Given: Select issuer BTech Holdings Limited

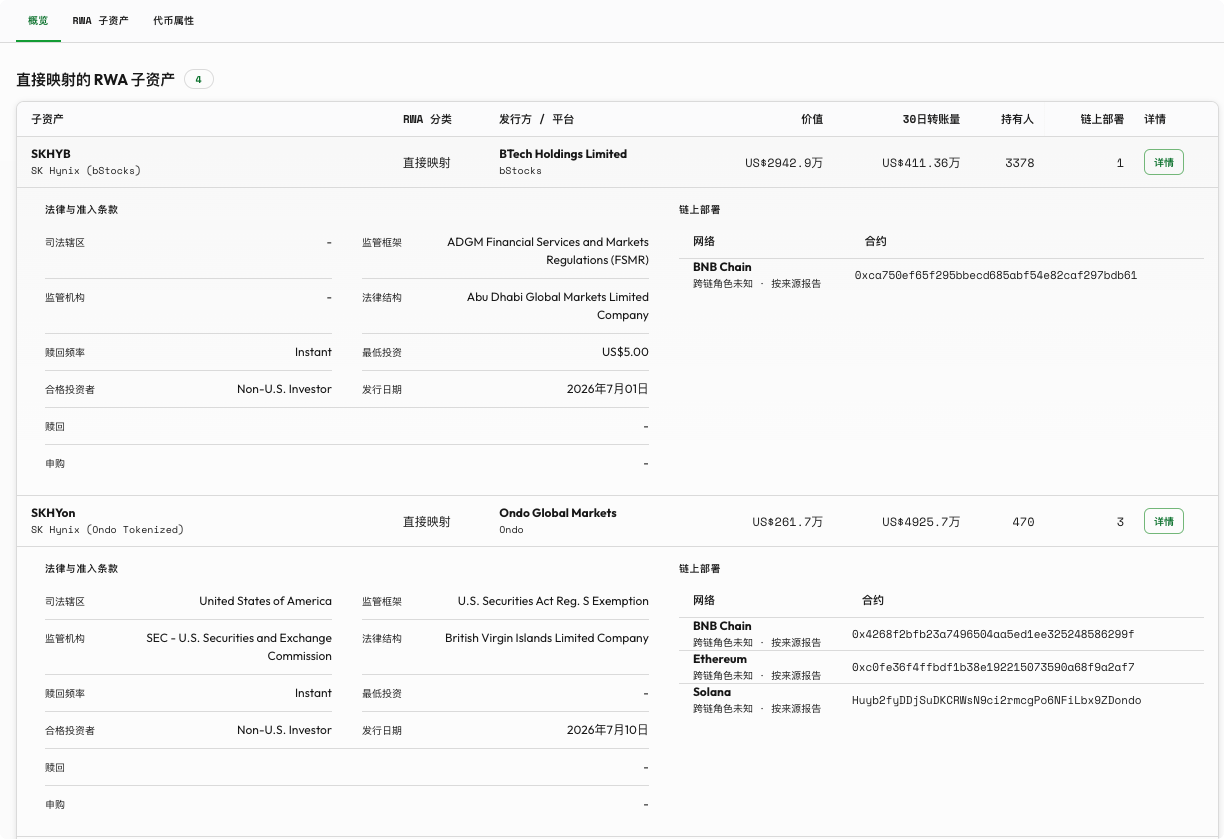Looking at the screenshot, I should (563, 154).
